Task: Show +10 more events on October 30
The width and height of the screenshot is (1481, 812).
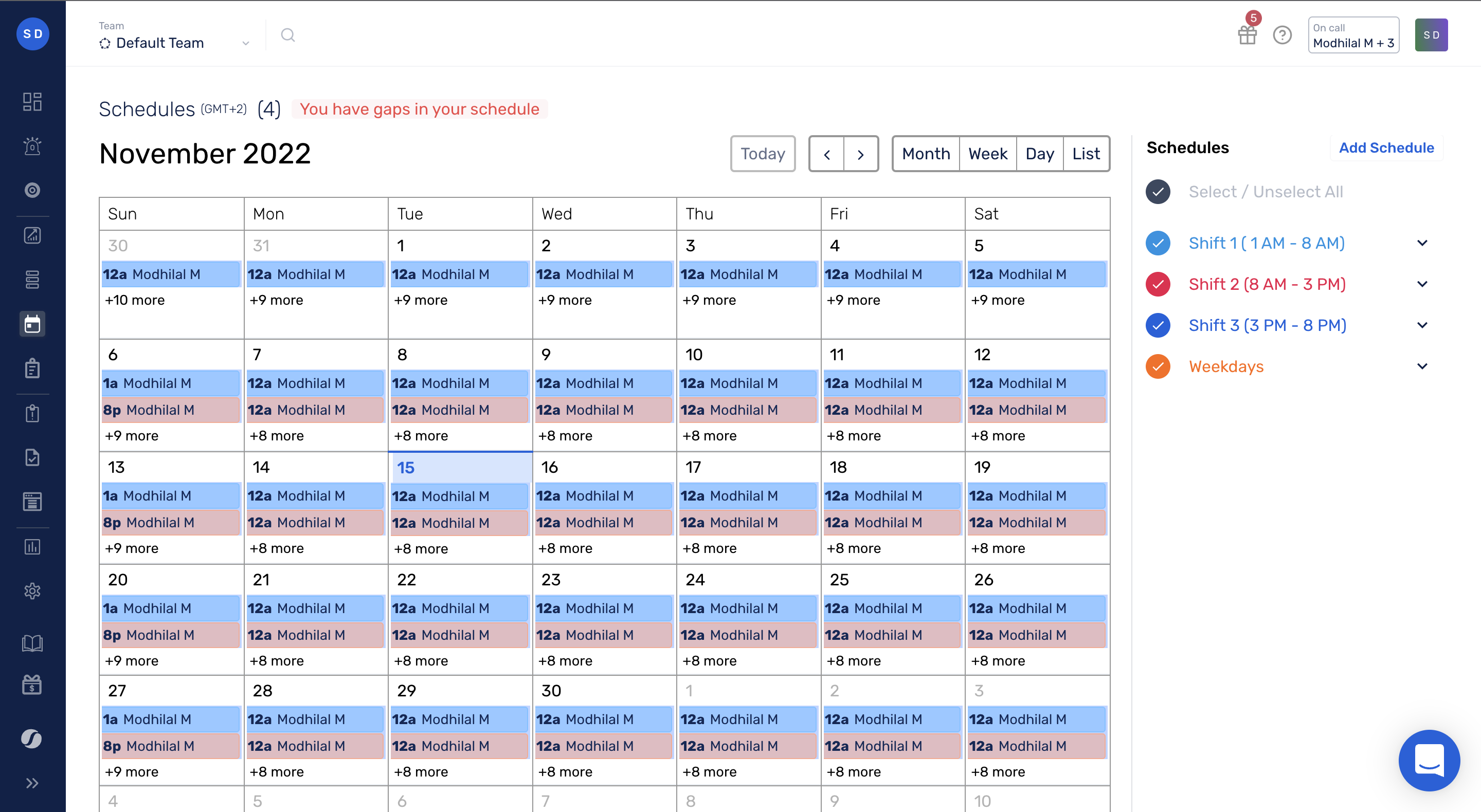Action: pyautogui.click(x=135, y=300)
